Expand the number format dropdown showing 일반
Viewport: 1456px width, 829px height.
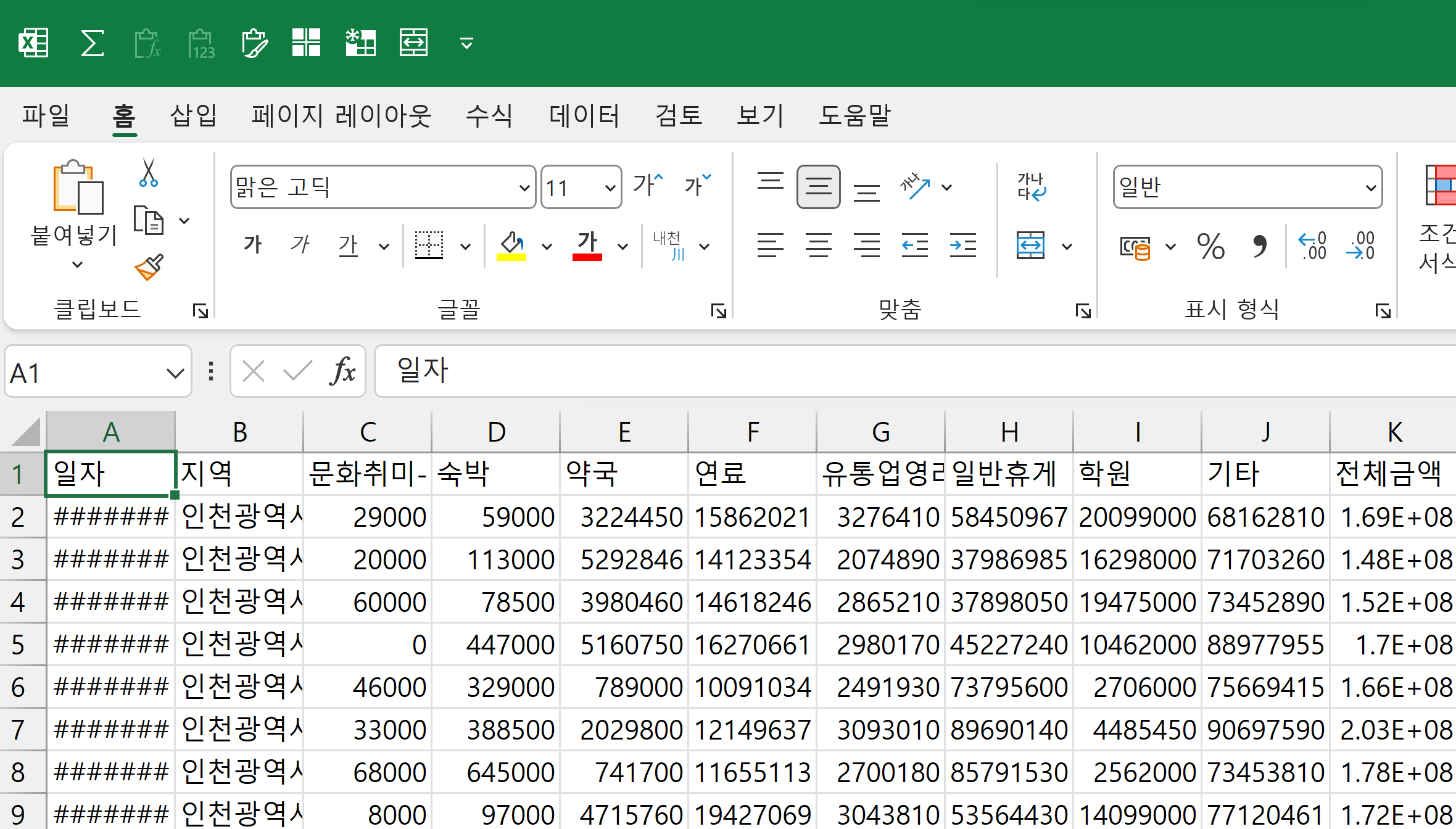(1370, 188)
